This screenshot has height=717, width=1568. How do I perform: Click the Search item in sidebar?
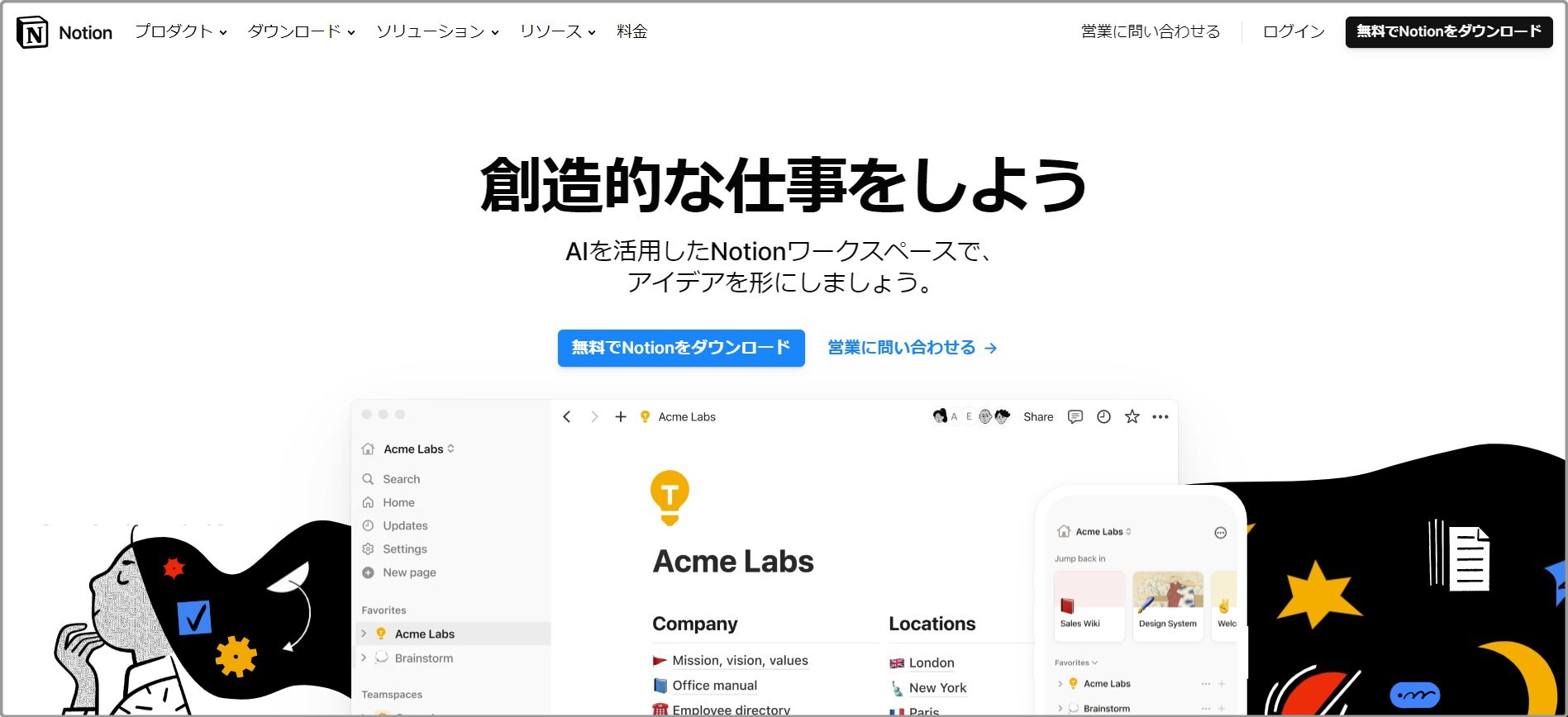401,479
